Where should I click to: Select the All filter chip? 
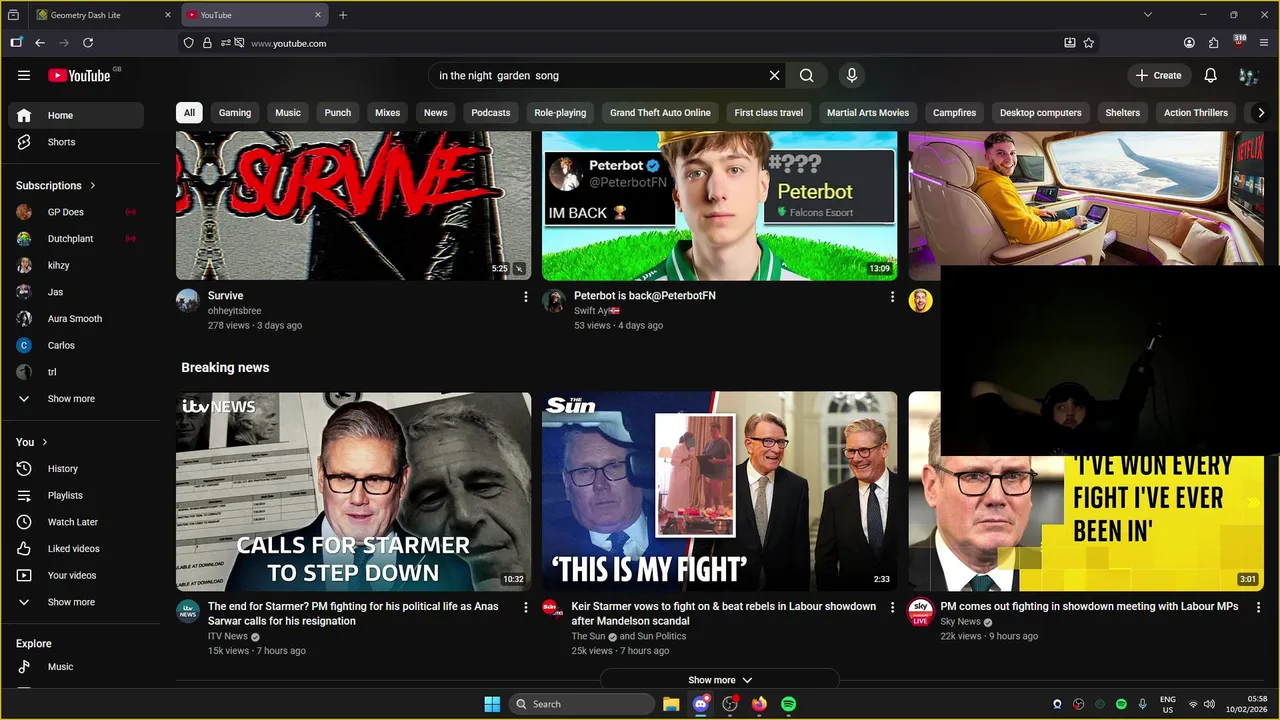[x=189, y=113]
